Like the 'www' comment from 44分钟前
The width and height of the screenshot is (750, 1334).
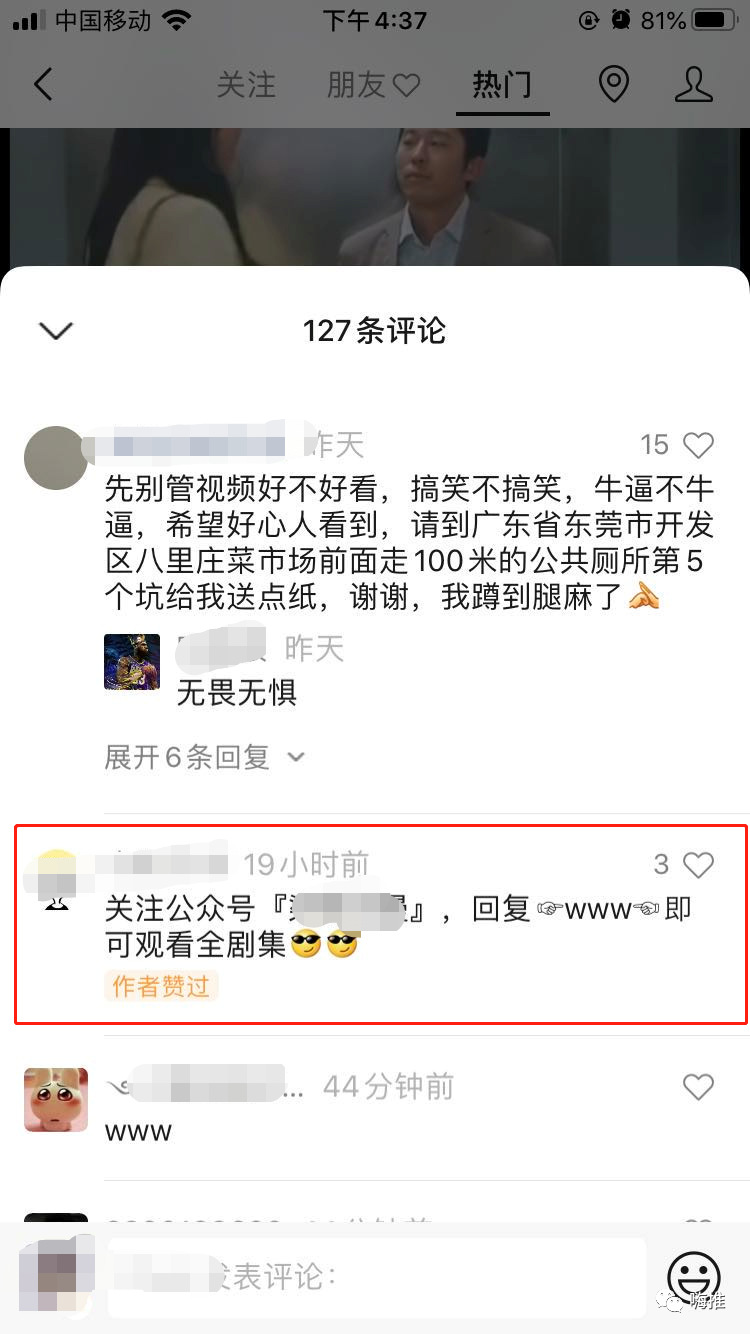[698, 1087]
